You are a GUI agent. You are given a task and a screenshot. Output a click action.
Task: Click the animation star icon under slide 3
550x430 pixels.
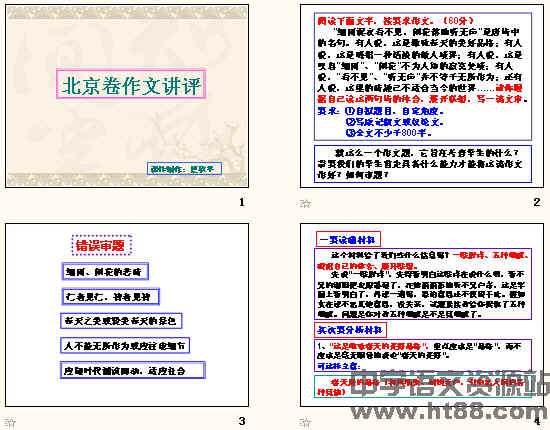10,422
